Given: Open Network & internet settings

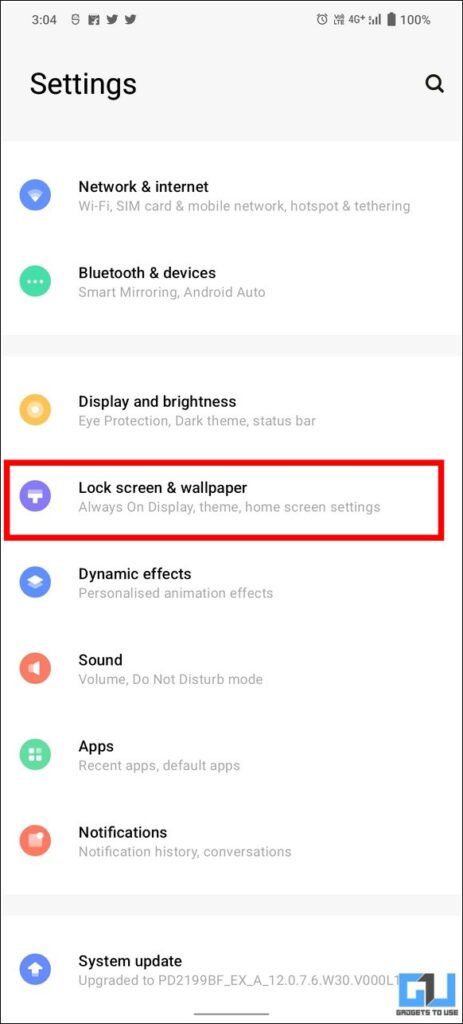Looking at the screenshot, I should point(231,195).
